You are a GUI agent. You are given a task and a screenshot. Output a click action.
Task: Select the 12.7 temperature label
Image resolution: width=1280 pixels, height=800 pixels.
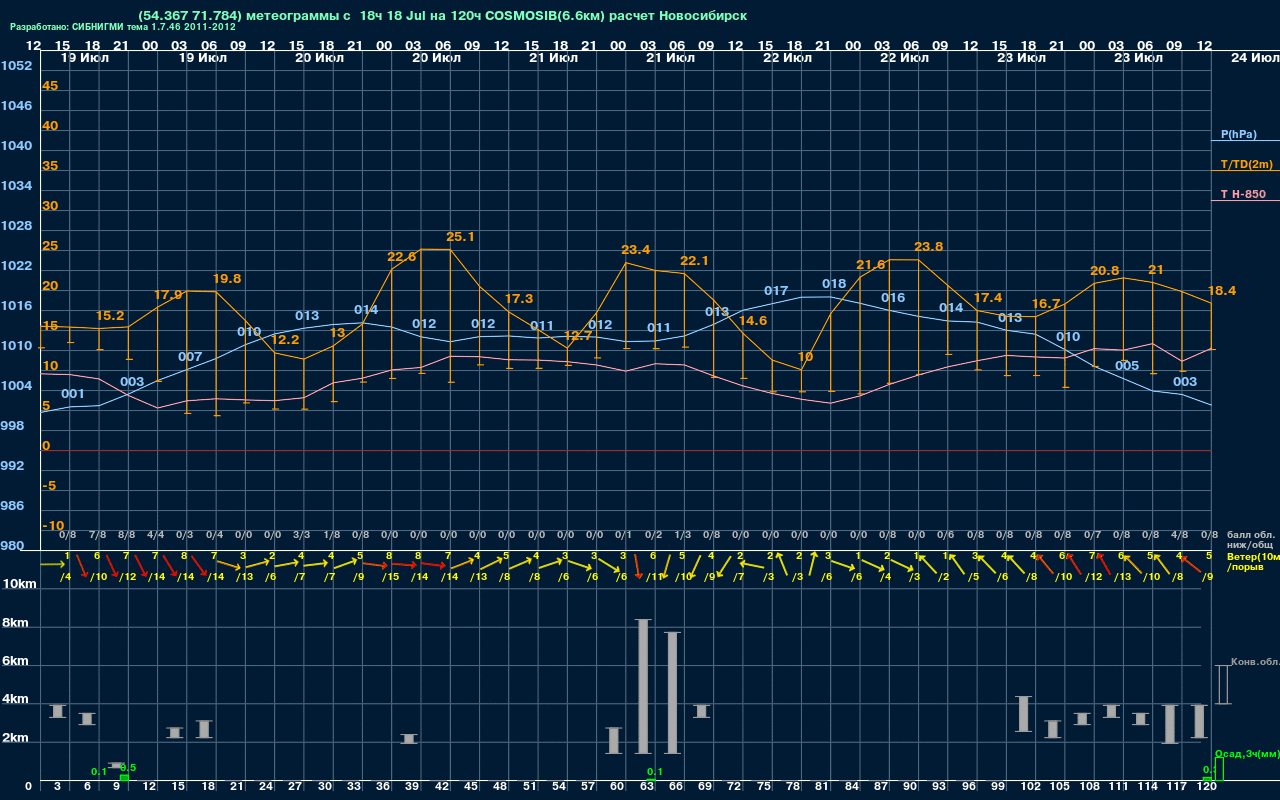click(578, 336)
